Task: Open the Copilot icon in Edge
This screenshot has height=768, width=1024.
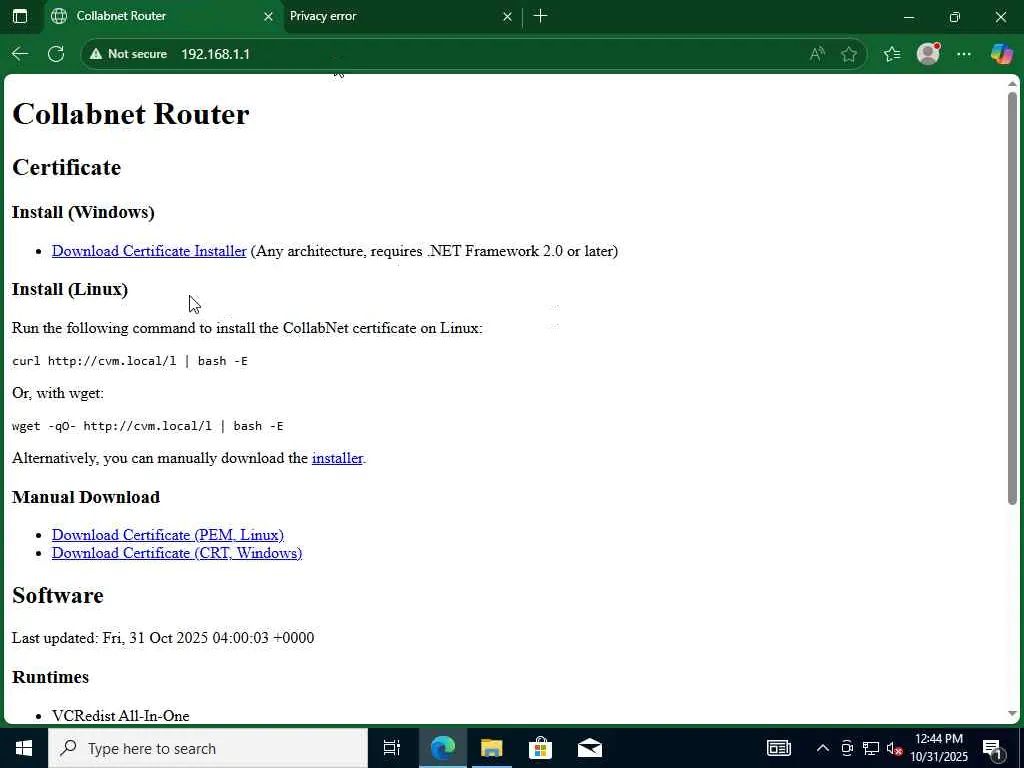Action: 1002,54
